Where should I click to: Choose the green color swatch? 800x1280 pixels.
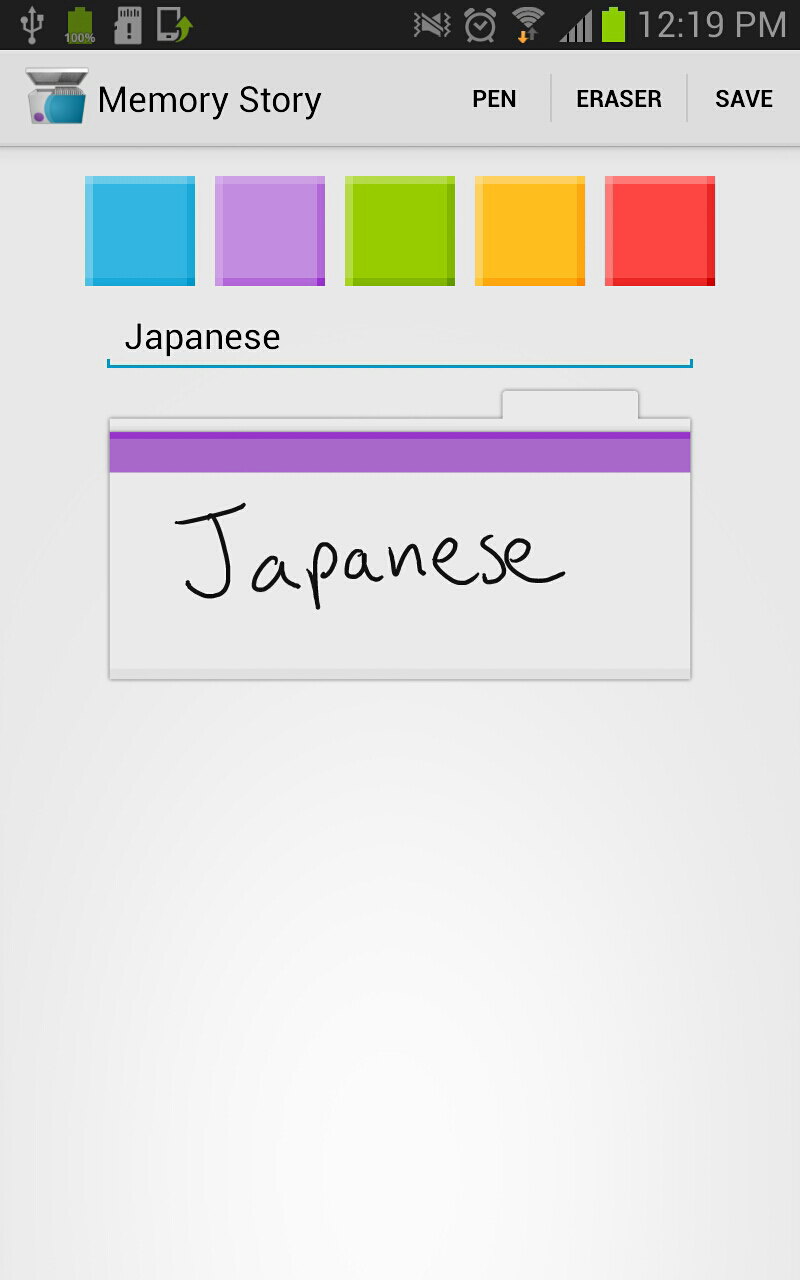400,231
